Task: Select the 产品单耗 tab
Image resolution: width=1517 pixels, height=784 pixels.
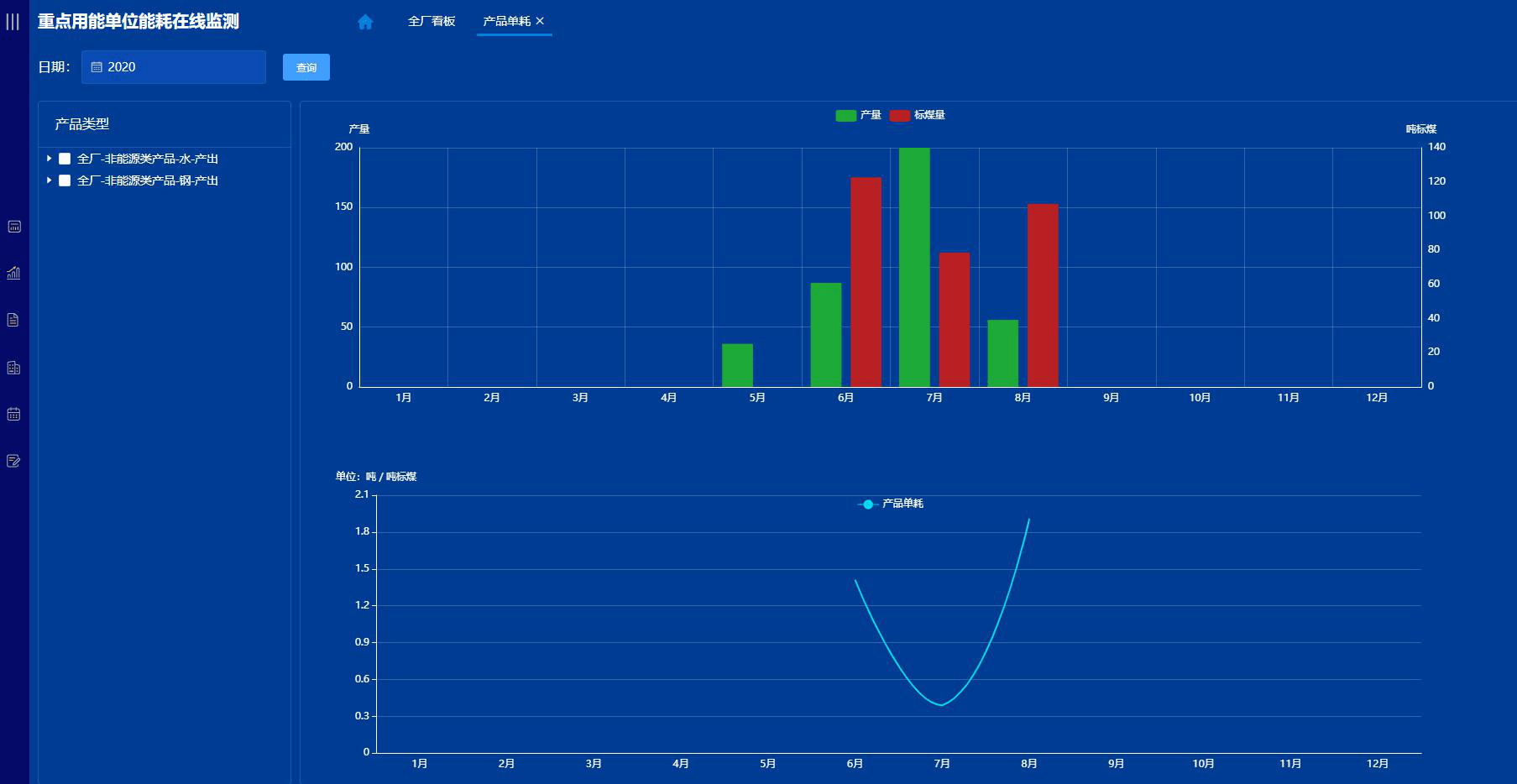Action: coord(506,21)
